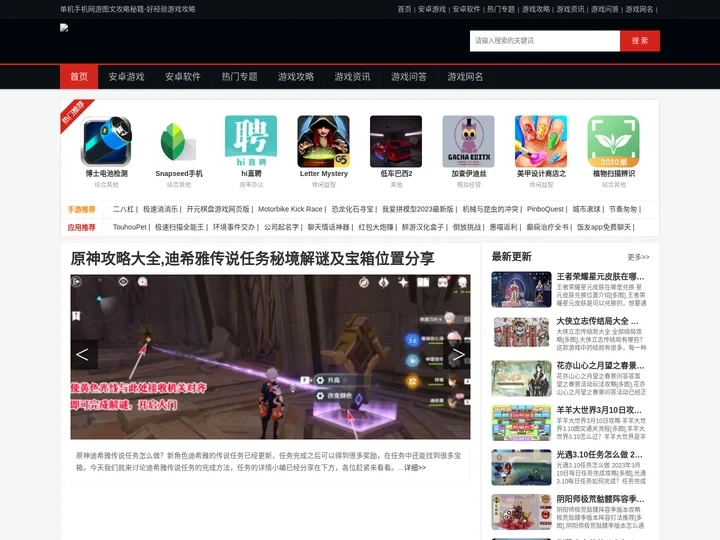
Task: Open the 博士电池检测 app icon
Action: click(106, 141)
